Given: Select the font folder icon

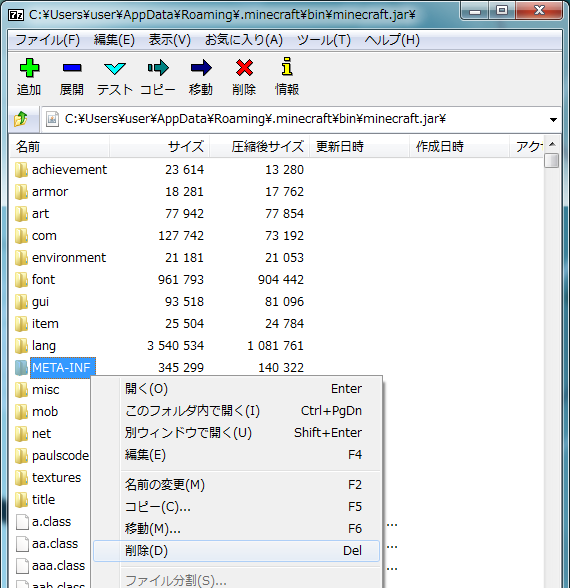Looking at the screenshot, I should coord(21,280).
